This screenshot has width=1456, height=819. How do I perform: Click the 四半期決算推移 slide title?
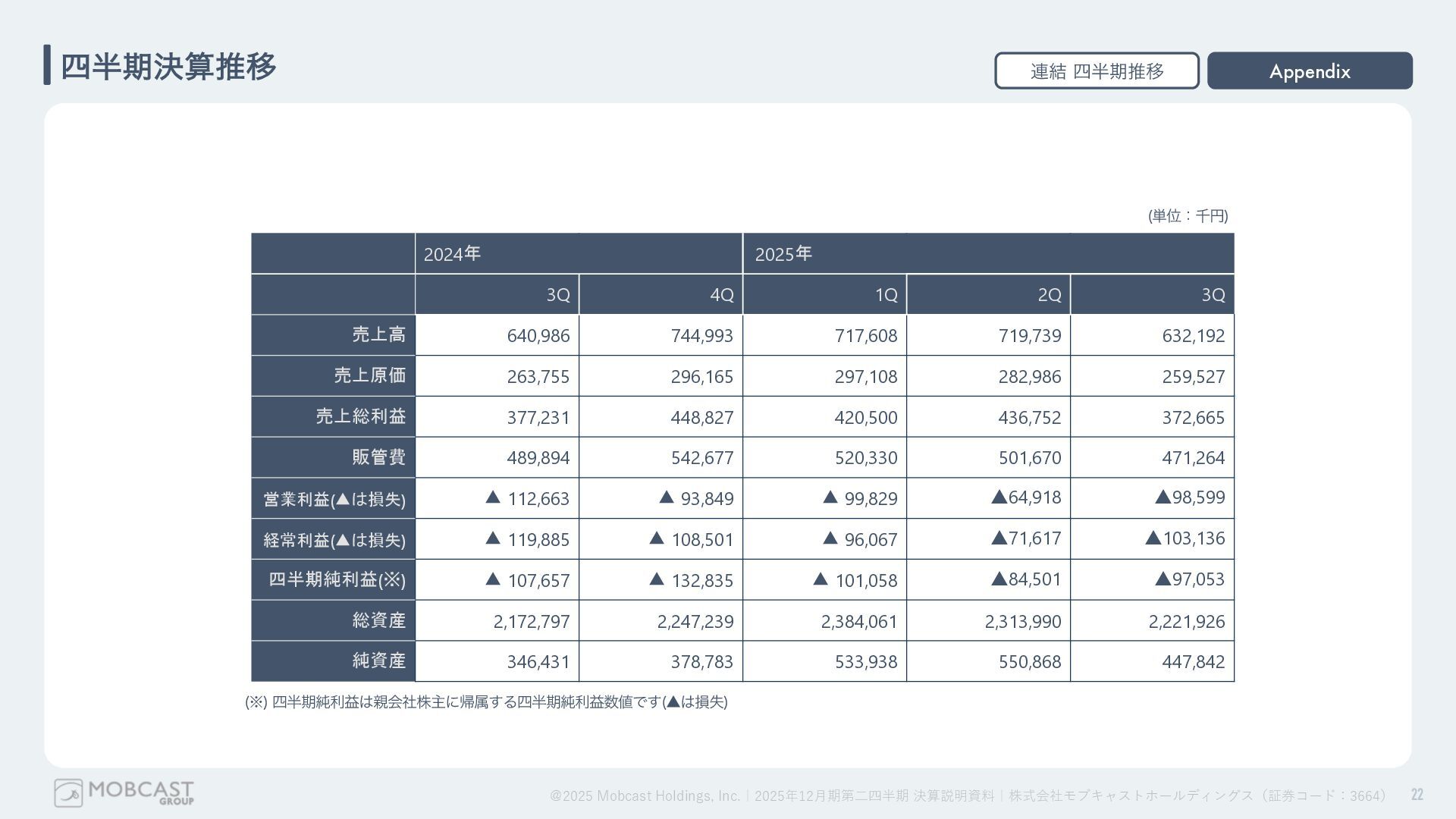coord(168,67)
